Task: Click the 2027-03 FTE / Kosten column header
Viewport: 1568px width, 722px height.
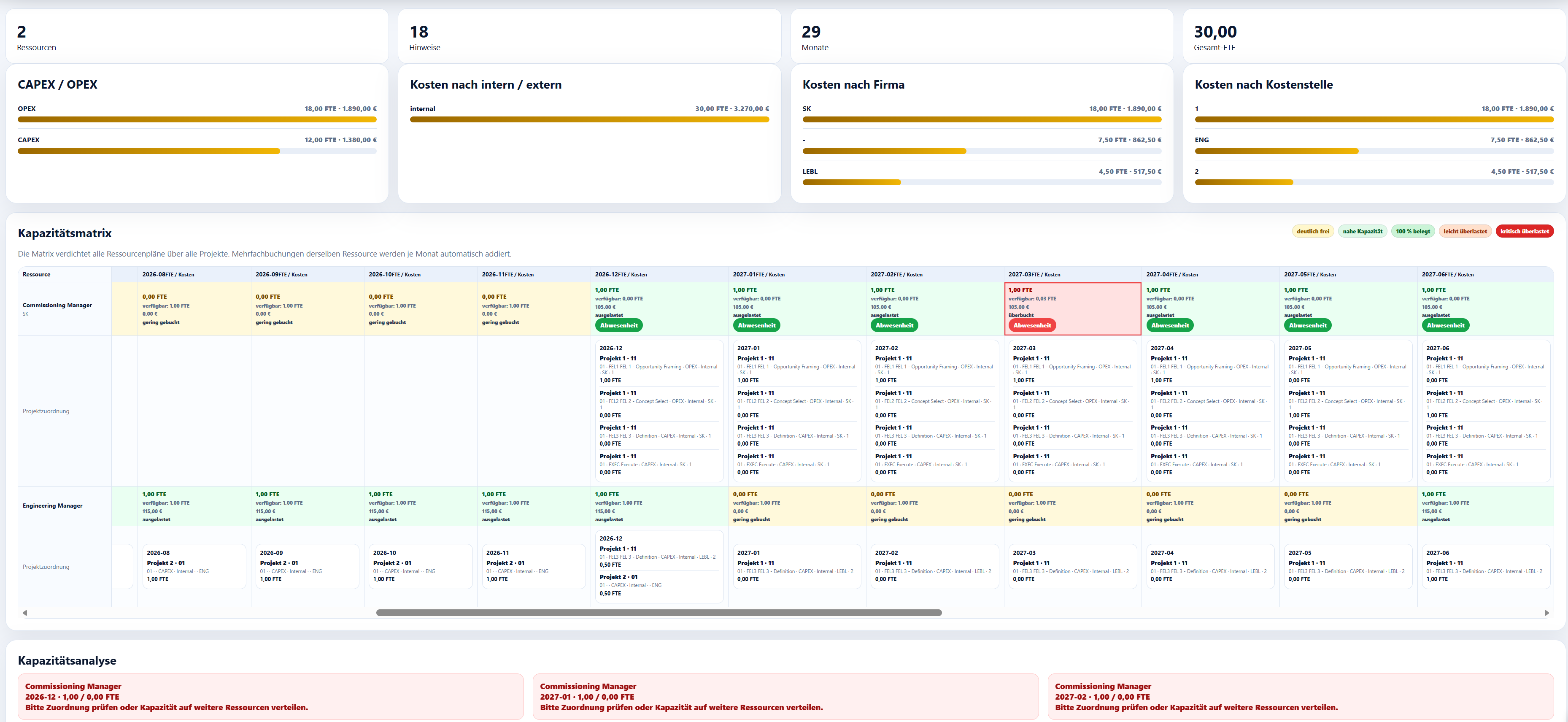Action: [x=1072, y=275]
